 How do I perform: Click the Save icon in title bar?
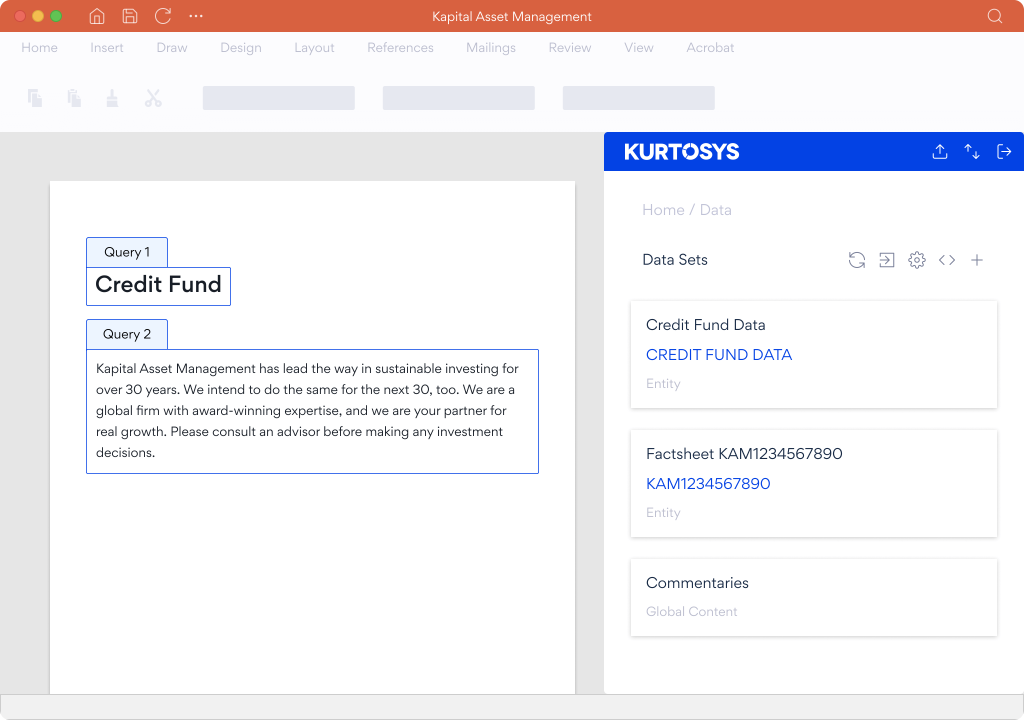pyautogui.click(x=130, y=16)
